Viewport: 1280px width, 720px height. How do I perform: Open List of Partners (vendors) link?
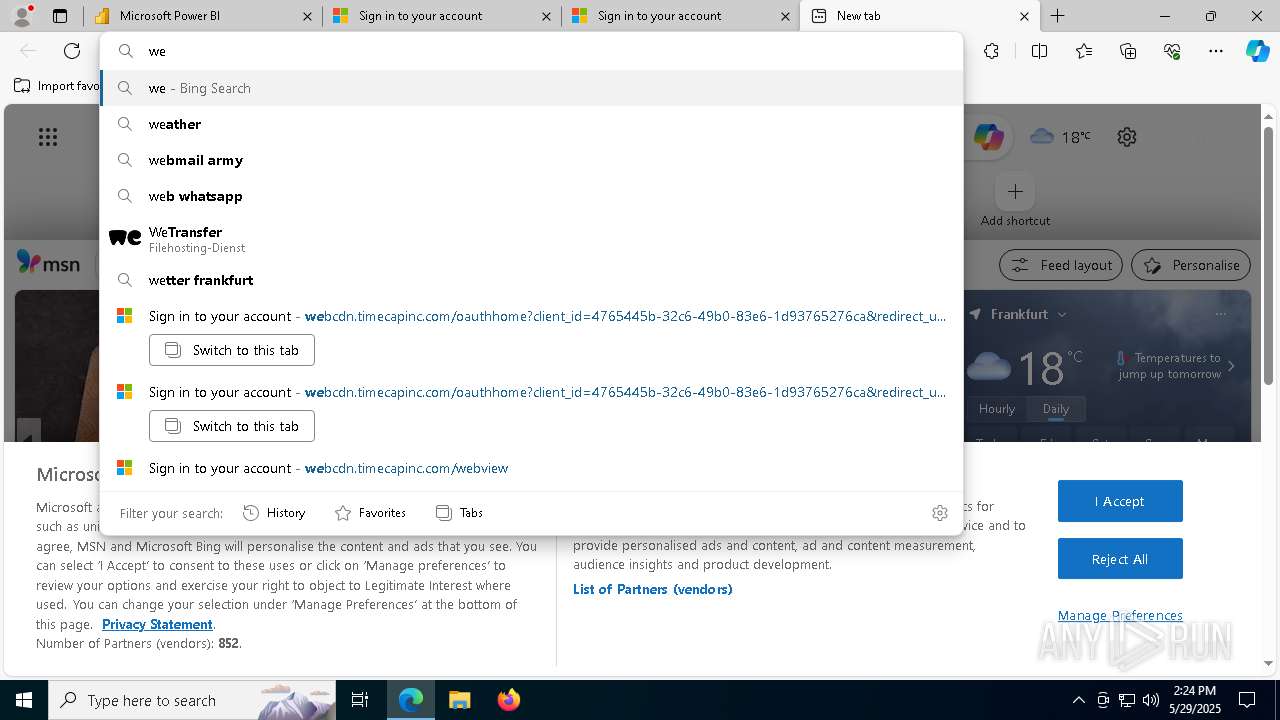point(653,589)
